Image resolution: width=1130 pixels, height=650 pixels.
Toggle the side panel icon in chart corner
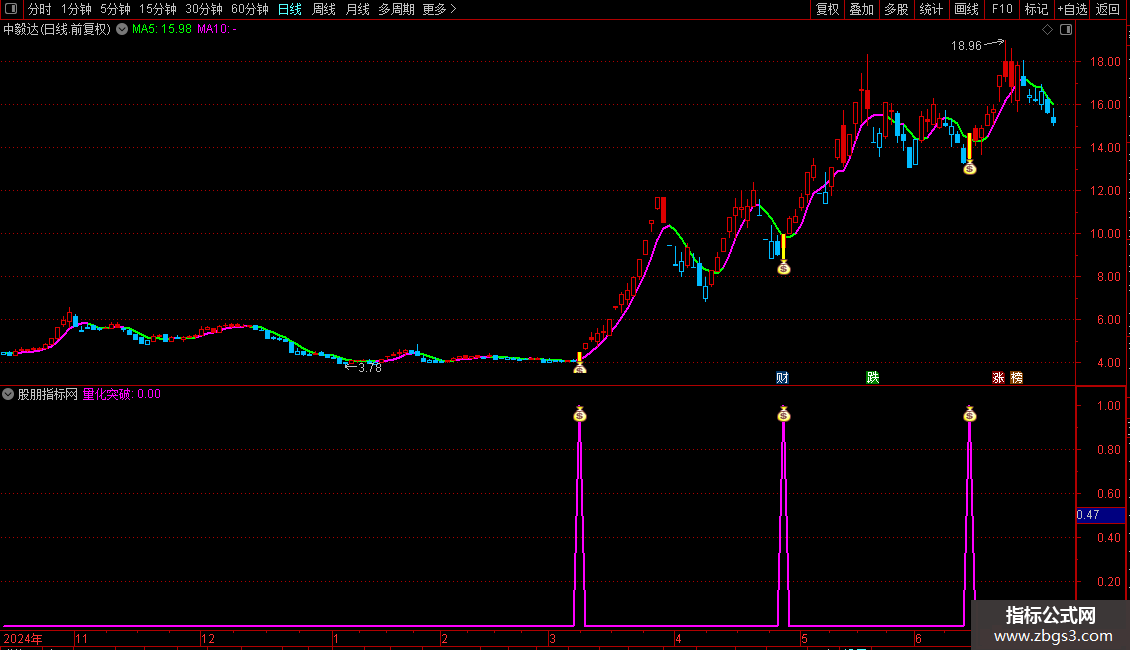coord(1066,30)
